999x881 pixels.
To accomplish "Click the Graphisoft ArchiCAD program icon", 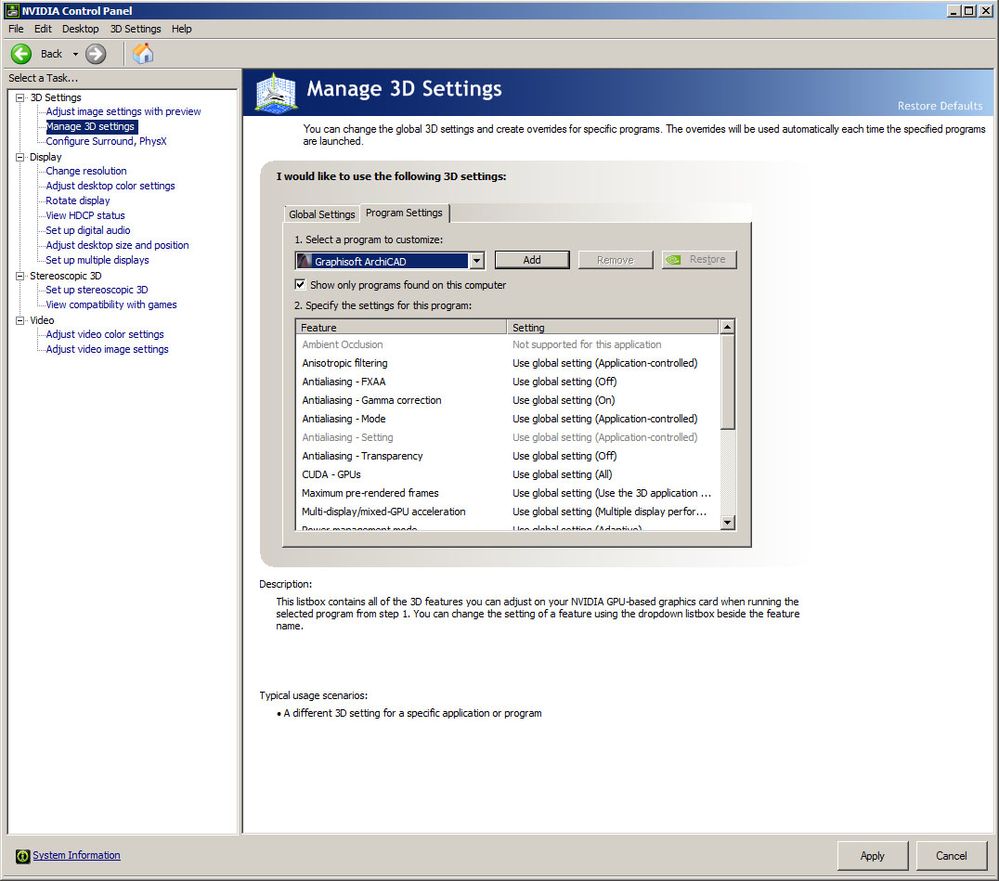I will (304, 260).
